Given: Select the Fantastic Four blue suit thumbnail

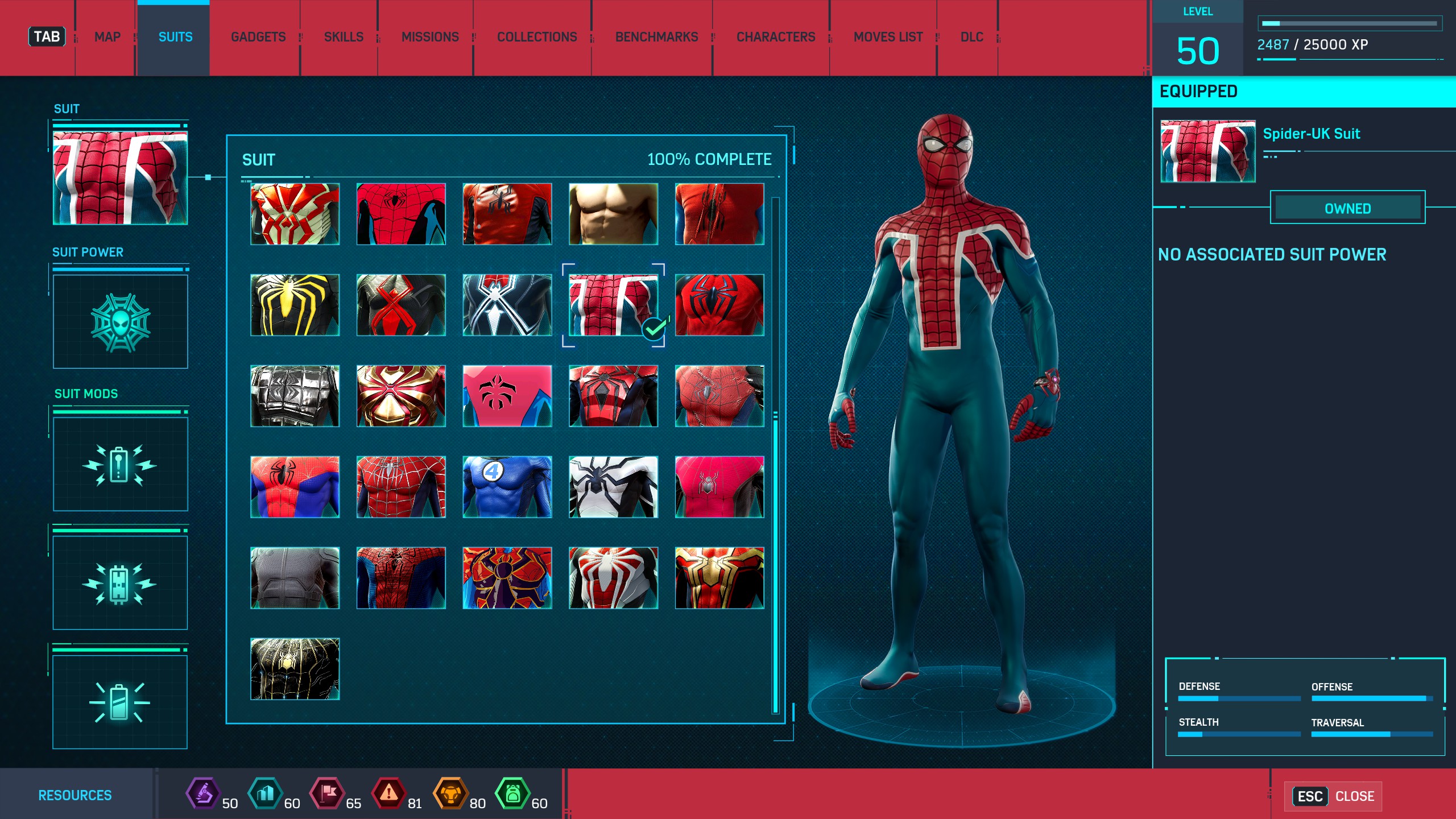Looking at the screenshot, I should (x=507, y=487).
